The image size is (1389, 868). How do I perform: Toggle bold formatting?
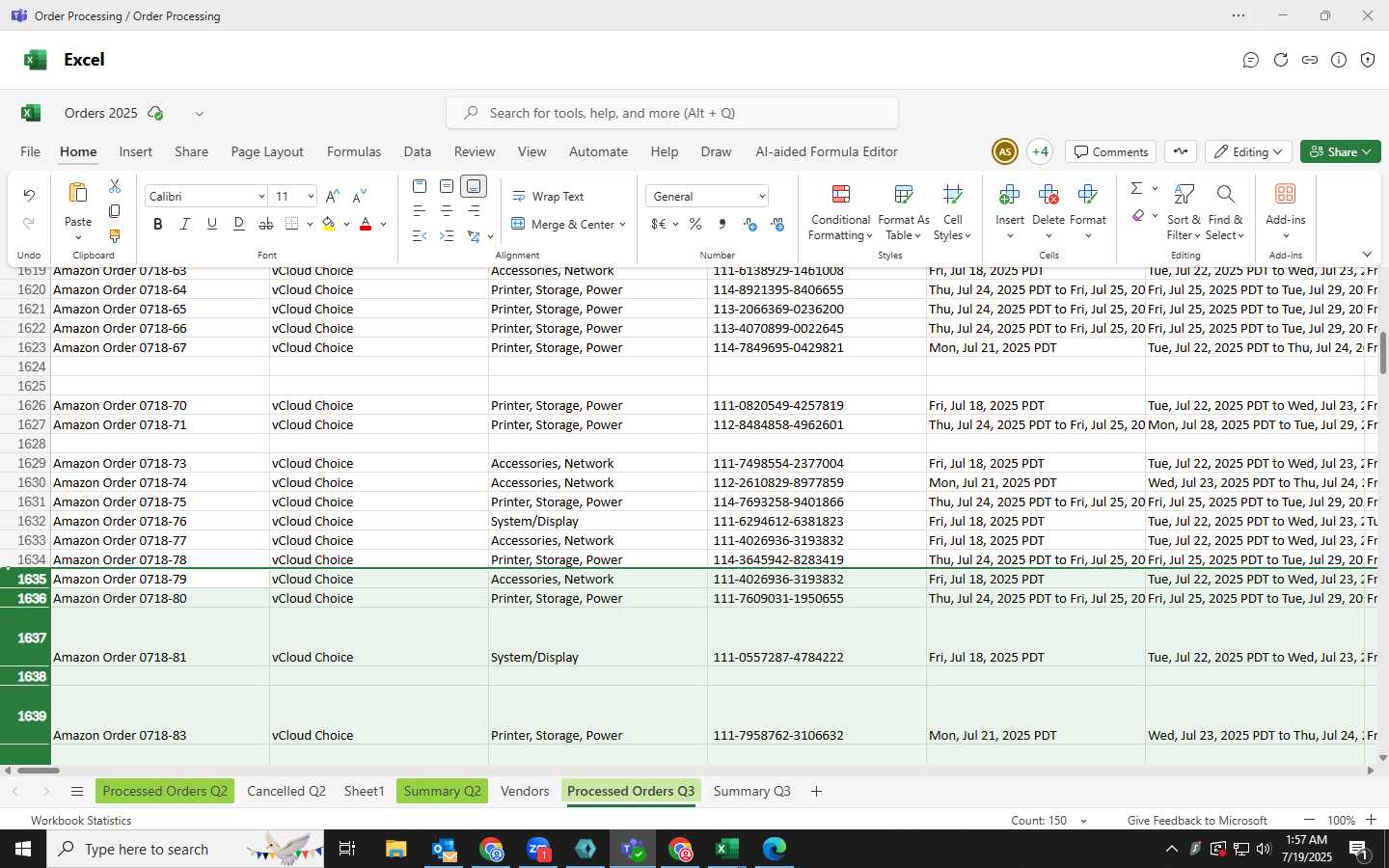[157, 224]
